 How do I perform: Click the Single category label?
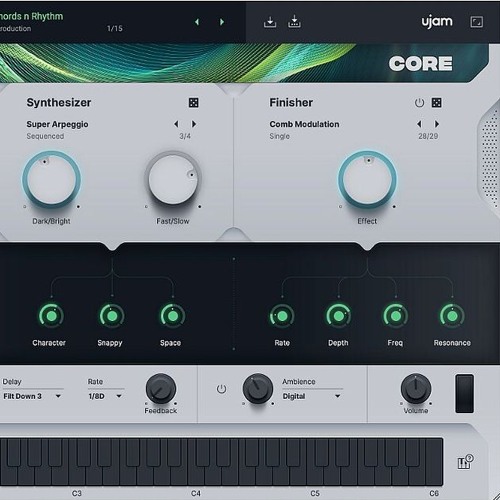[x=279, y=136]
